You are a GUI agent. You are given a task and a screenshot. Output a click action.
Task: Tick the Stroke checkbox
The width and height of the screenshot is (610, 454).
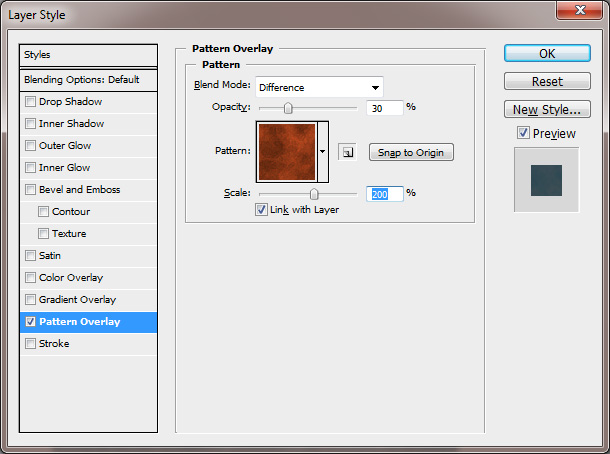click(x=30, y=343)
